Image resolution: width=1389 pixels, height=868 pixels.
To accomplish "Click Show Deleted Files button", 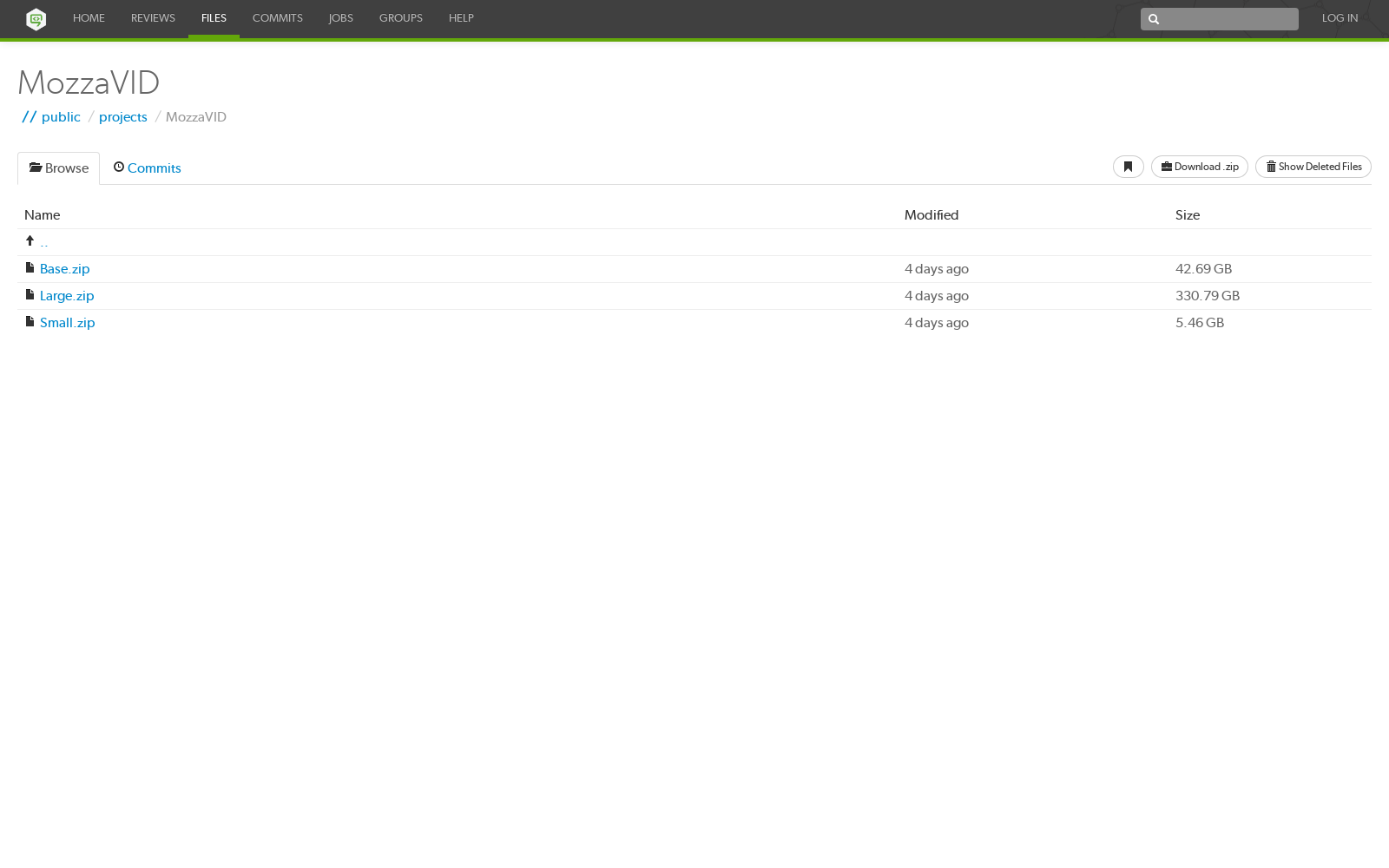I will (1313, 167).
